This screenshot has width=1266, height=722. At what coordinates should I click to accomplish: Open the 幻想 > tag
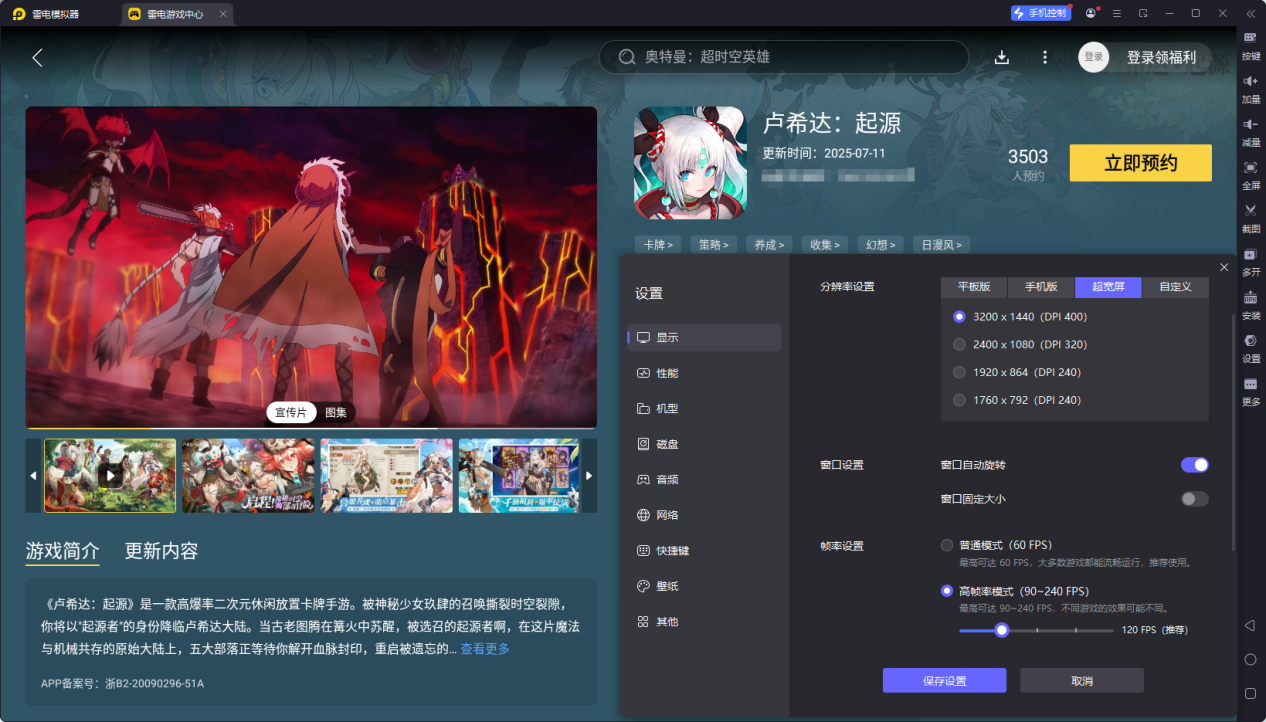tap(881, 244)
